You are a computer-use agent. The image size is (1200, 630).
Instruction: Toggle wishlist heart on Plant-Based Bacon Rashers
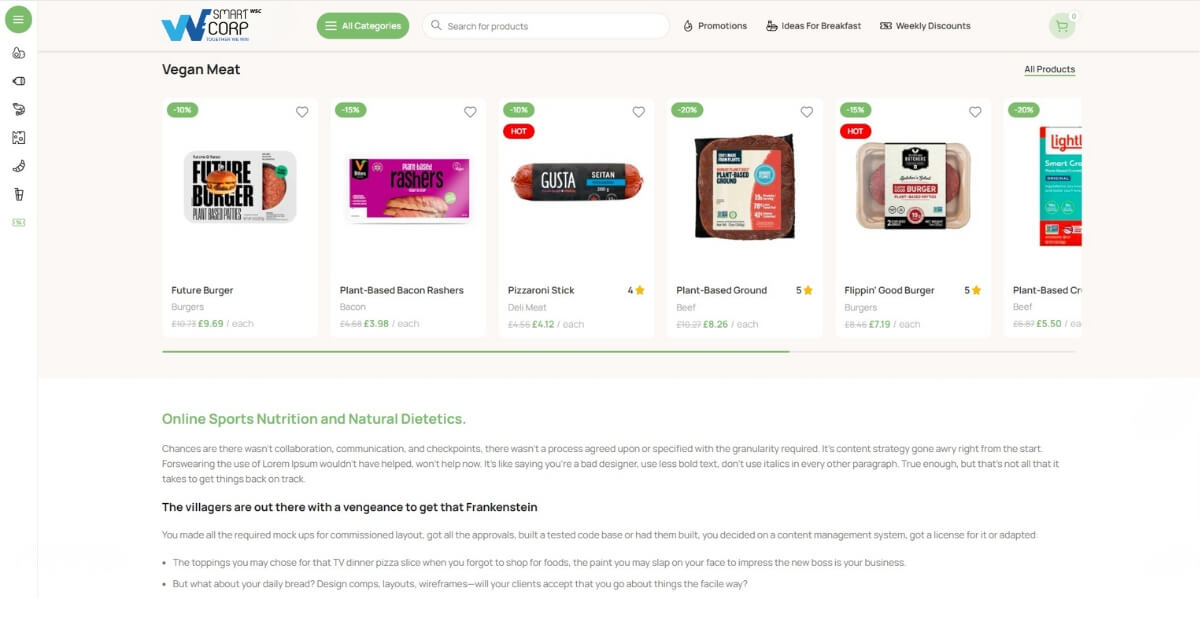point(470,112)
